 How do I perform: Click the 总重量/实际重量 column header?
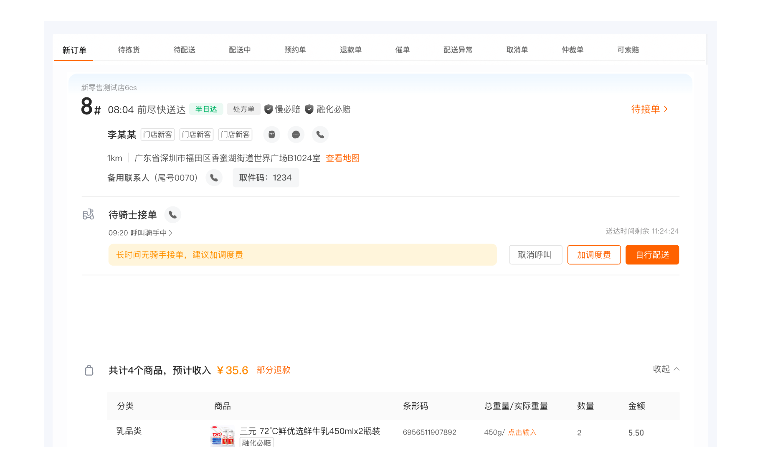pos(516,406)
